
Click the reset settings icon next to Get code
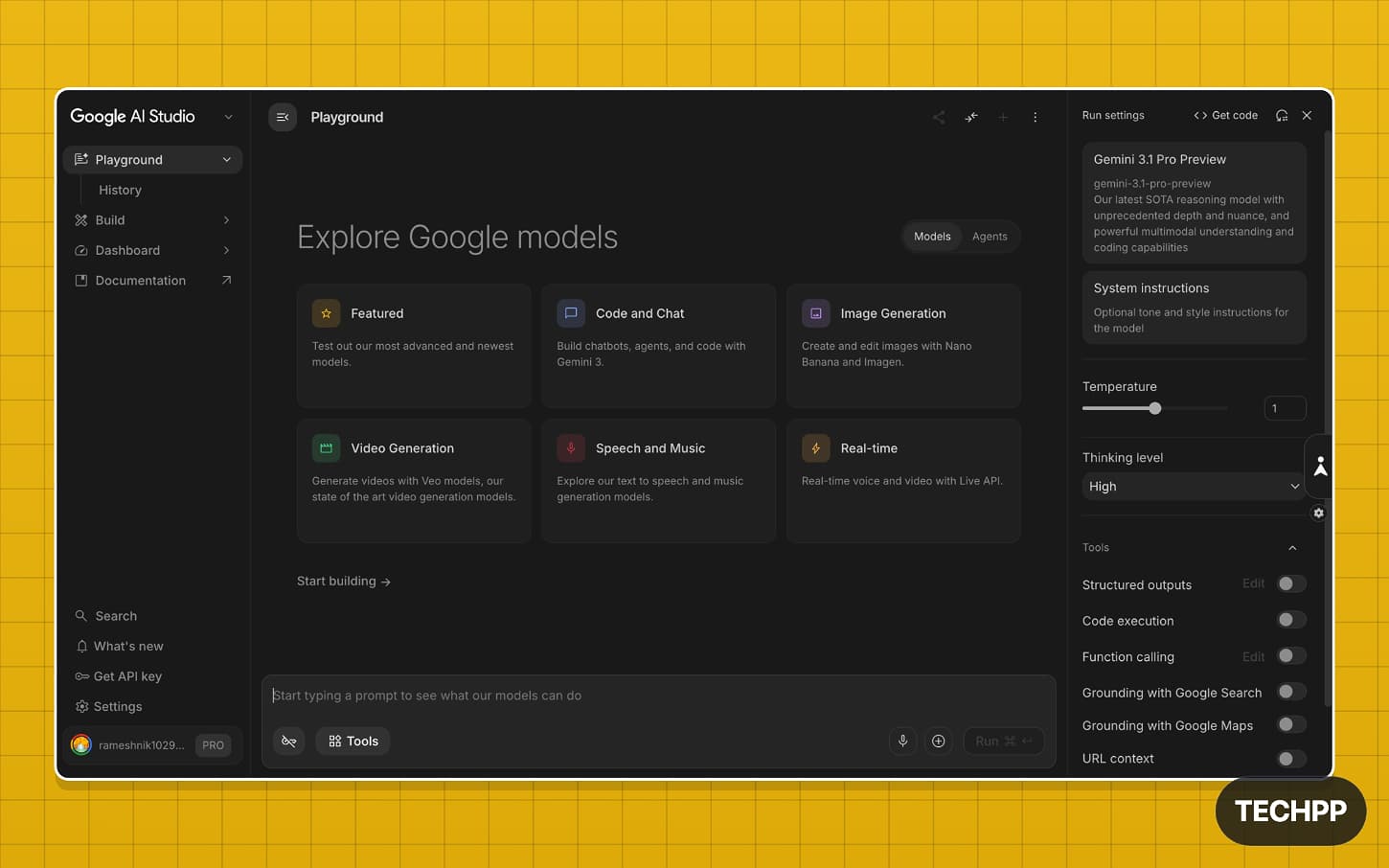(x=1282, y=115)
